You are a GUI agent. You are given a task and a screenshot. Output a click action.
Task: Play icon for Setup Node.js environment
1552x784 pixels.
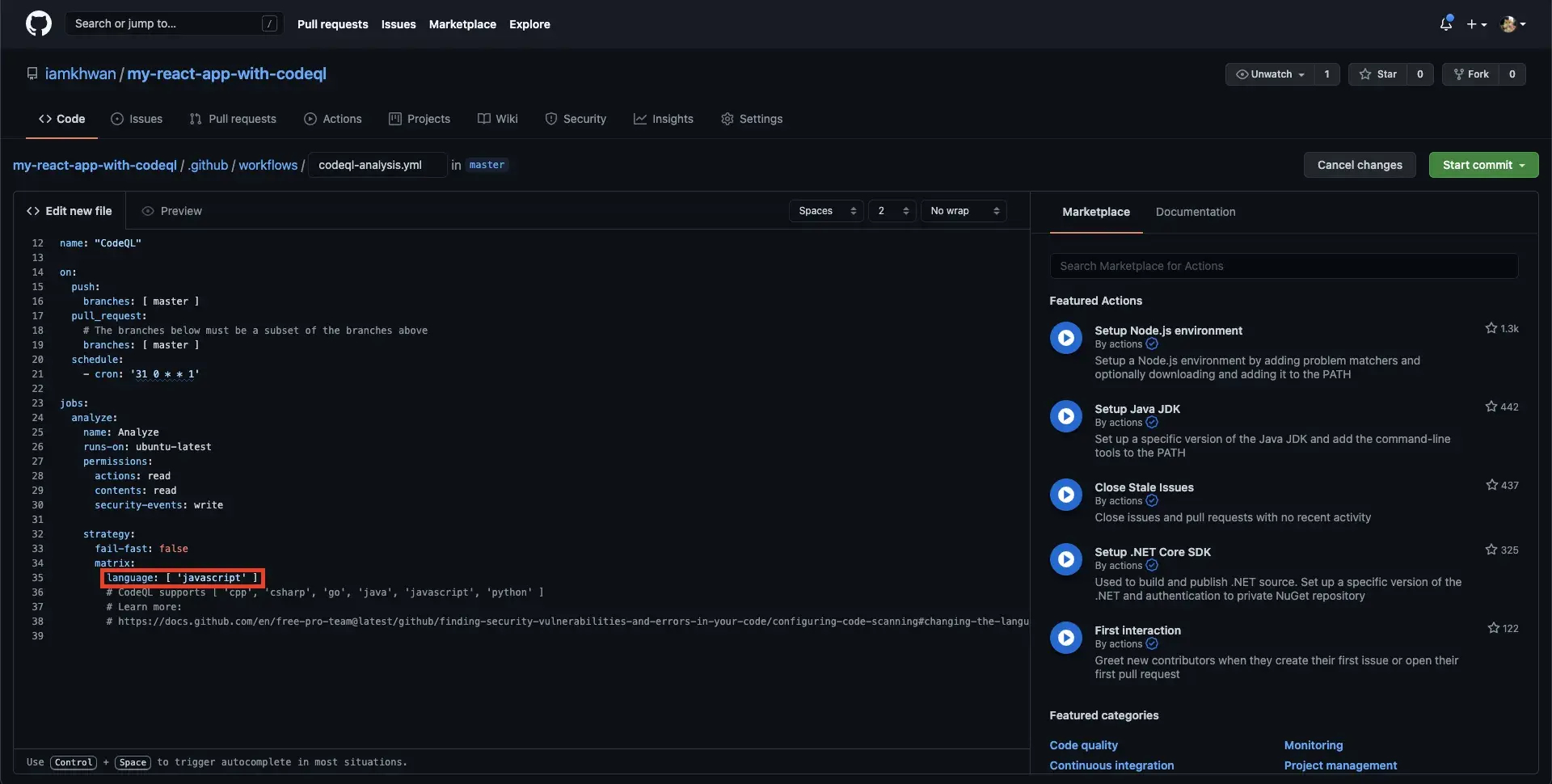click(x=1065, y=338)
